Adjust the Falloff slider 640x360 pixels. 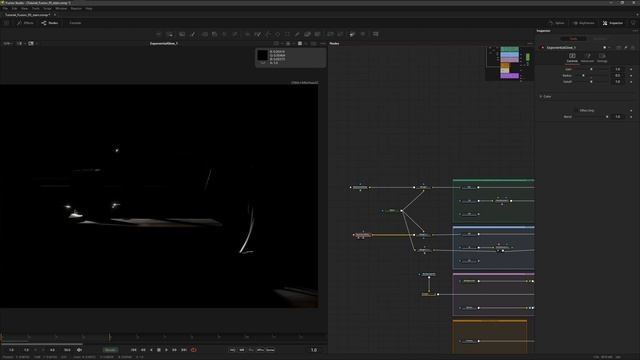[591, 82]
